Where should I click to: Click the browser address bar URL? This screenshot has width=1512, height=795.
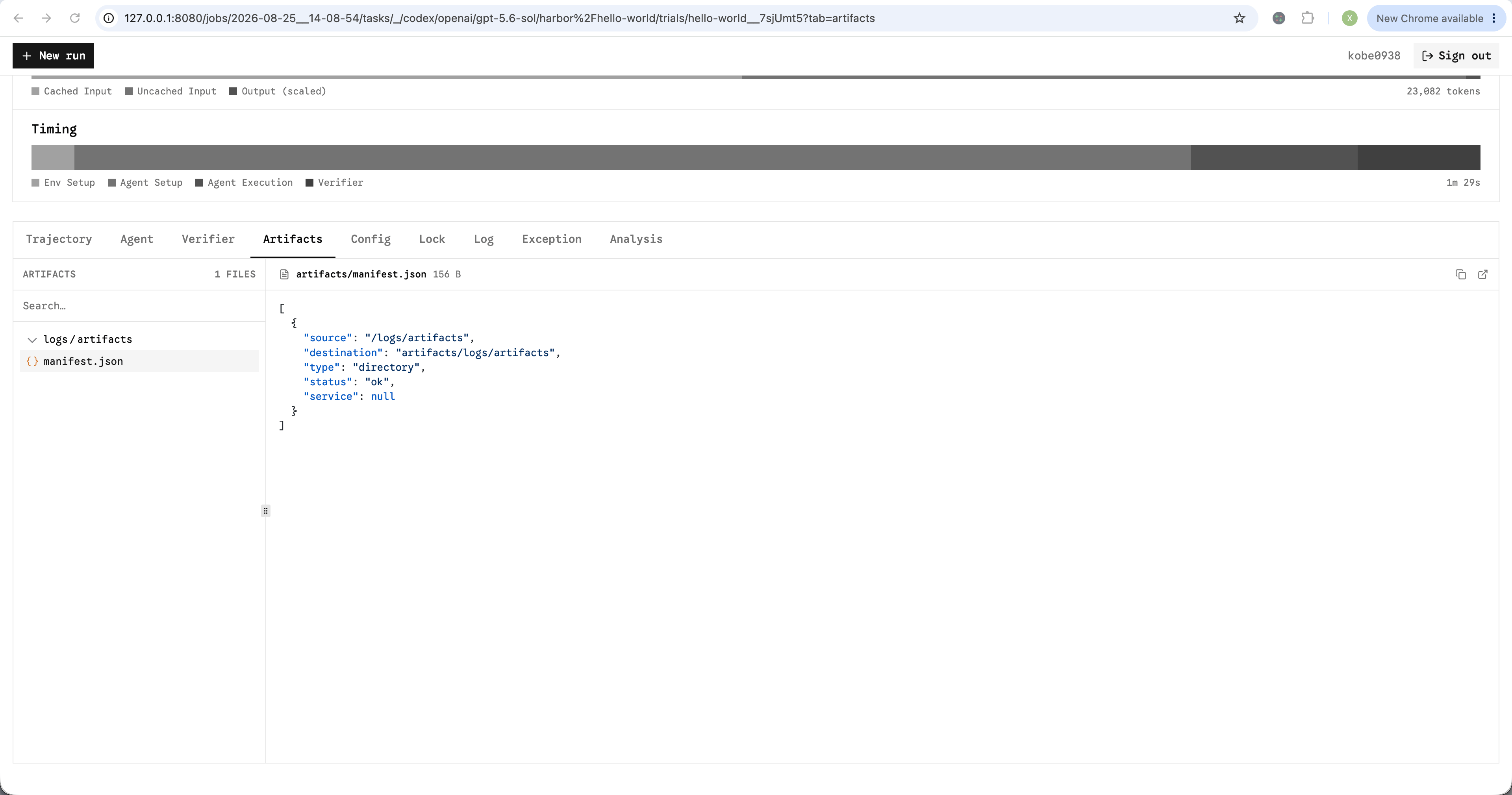coord(499,18)
